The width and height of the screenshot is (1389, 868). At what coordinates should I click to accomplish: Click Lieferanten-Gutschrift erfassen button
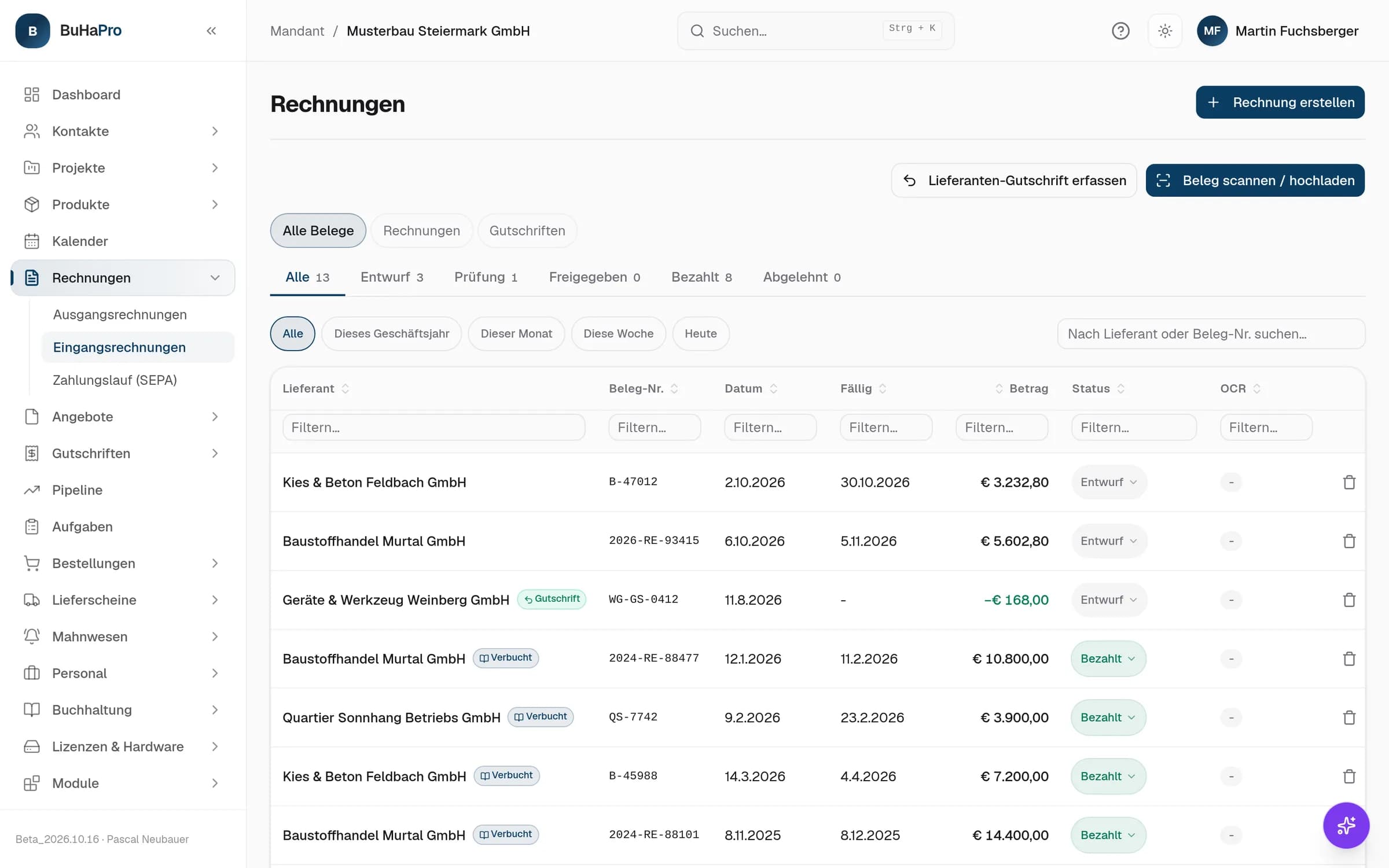[x=1014, y=181]
